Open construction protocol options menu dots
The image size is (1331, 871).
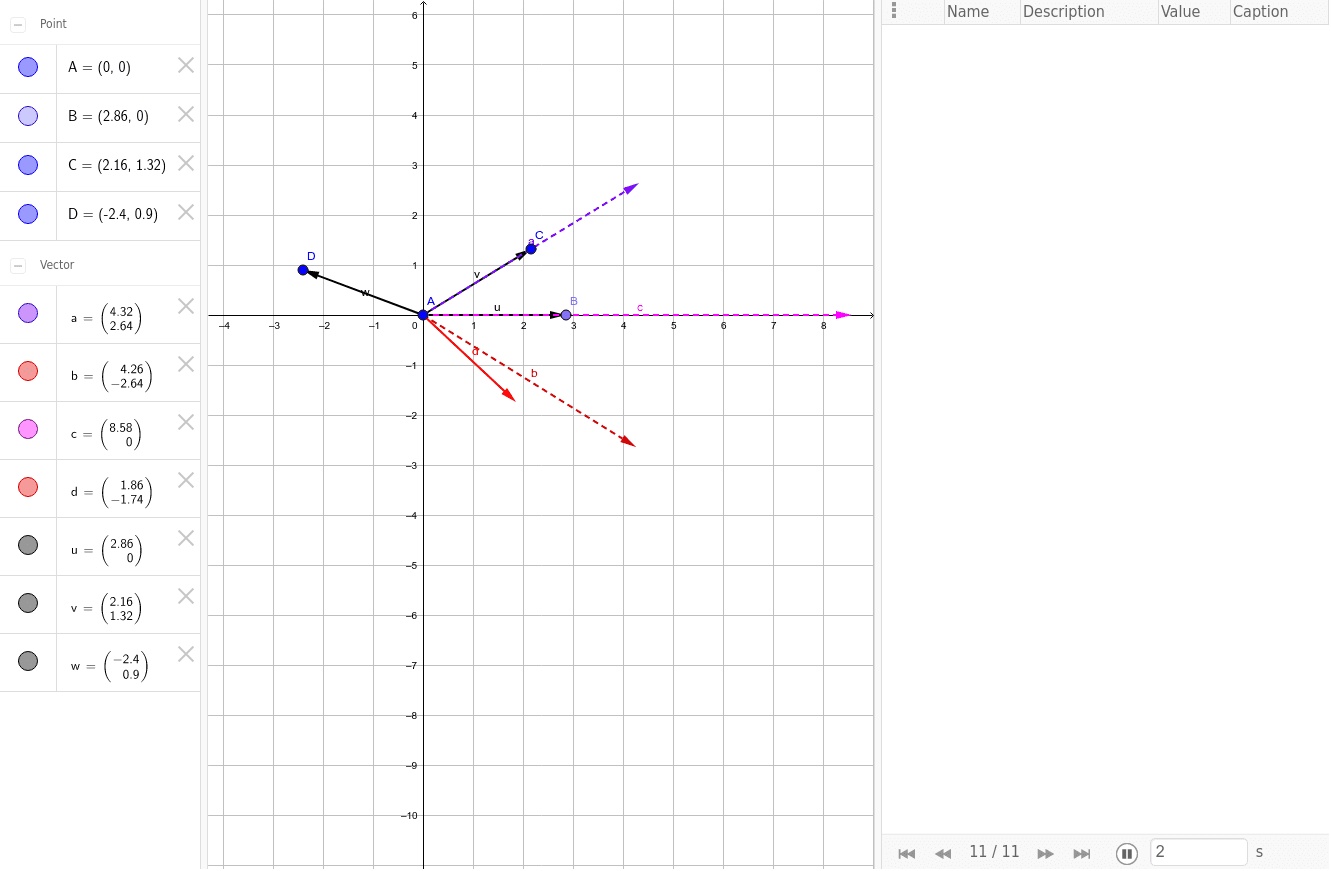coord(894,11)
